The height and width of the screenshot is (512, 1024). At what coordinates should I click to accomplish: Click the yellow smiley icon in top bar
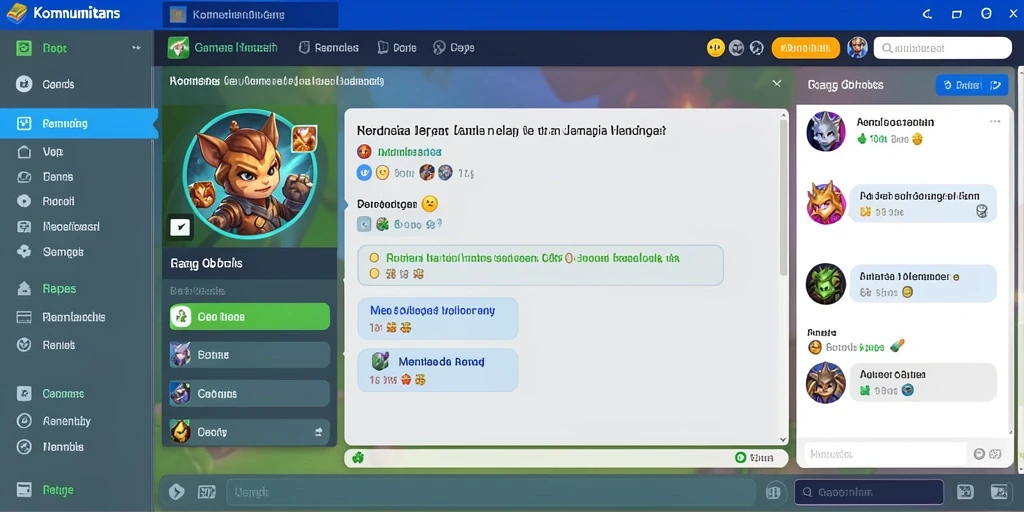pos(716,48)
